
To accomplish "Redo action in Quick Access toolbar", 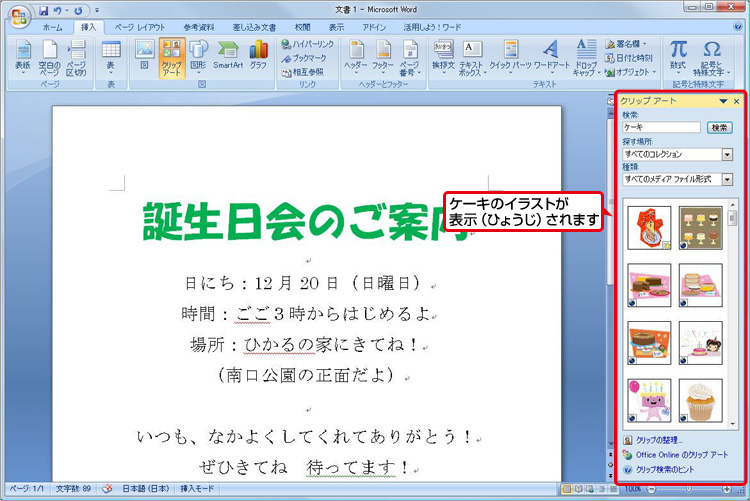I will 78,10.
